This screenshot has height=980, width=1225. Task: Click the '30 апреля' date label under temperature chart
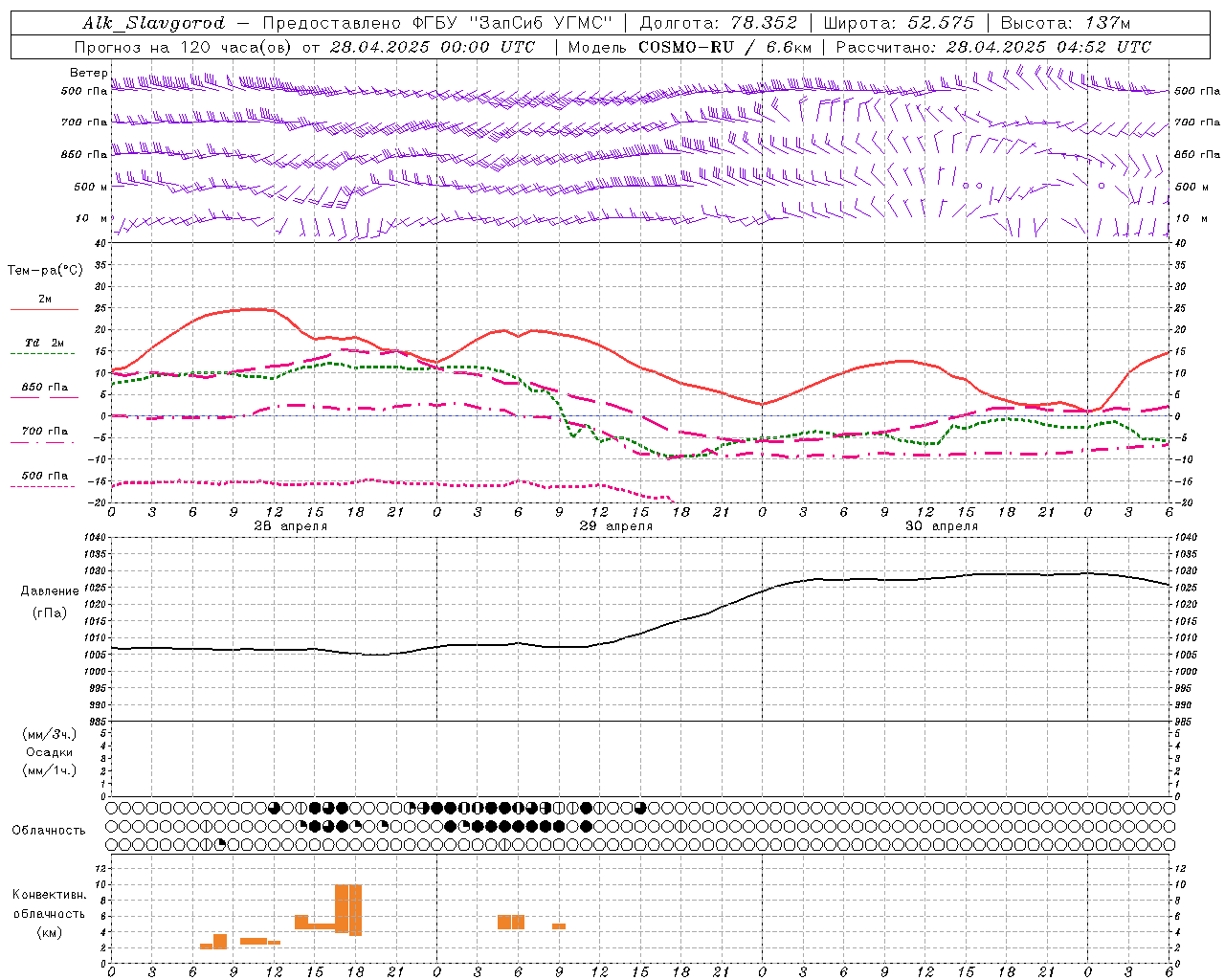tap(941, 526)
